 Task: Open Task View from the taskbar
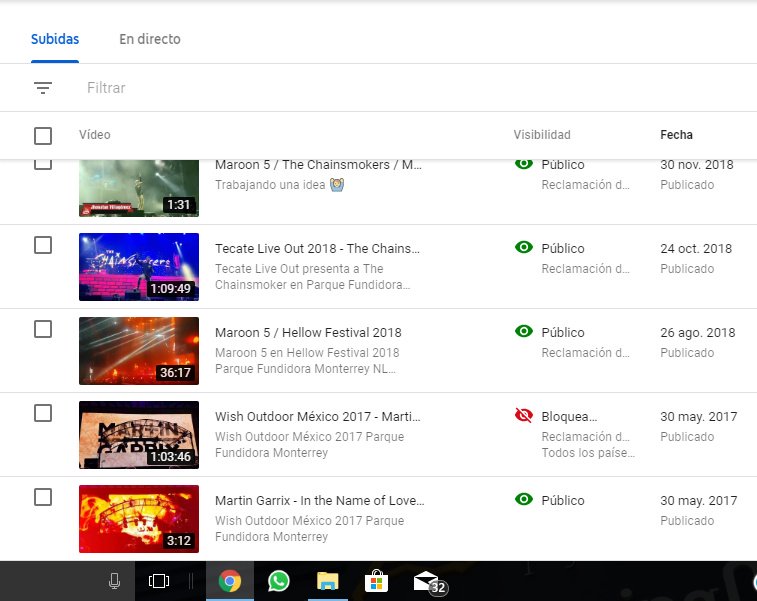click(159, 581)
